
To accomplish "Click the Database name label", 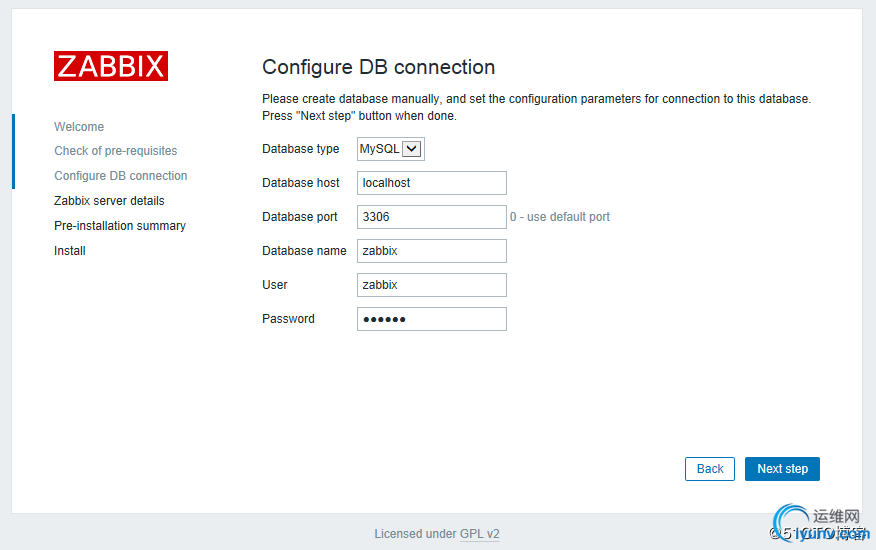I will click(304, 251).
